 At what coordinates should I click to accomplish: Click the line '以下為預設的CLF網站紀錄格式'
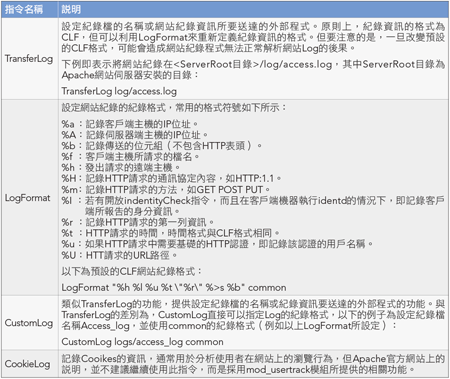click(x=131, y=271)
